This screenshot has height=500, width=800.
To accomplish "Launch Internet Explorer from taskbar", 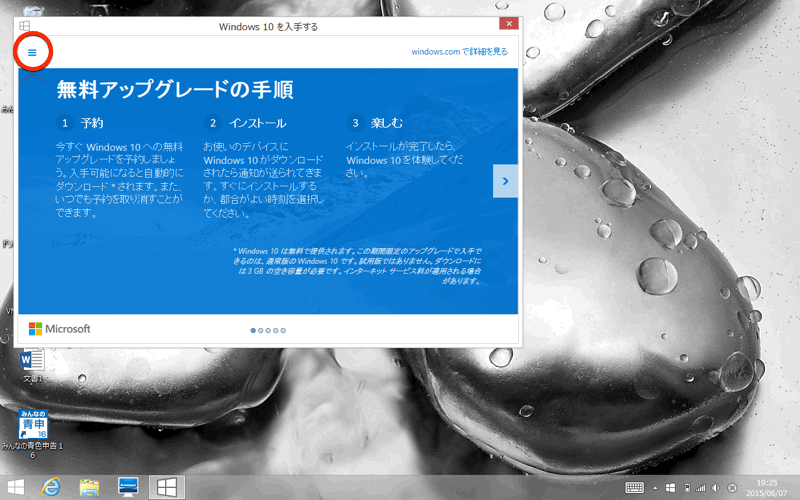I will click(x=51, y=487).
